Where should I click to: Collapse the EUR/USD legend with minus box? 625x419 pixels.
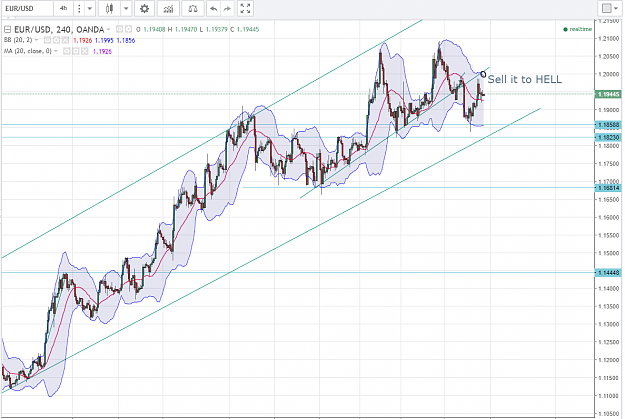click(x=7, y=30)
